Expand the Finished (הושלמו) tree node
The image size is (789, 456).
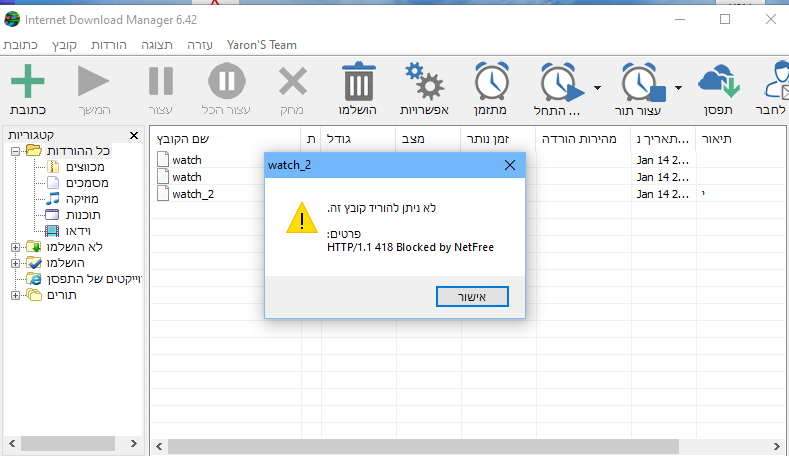point(16,263)
